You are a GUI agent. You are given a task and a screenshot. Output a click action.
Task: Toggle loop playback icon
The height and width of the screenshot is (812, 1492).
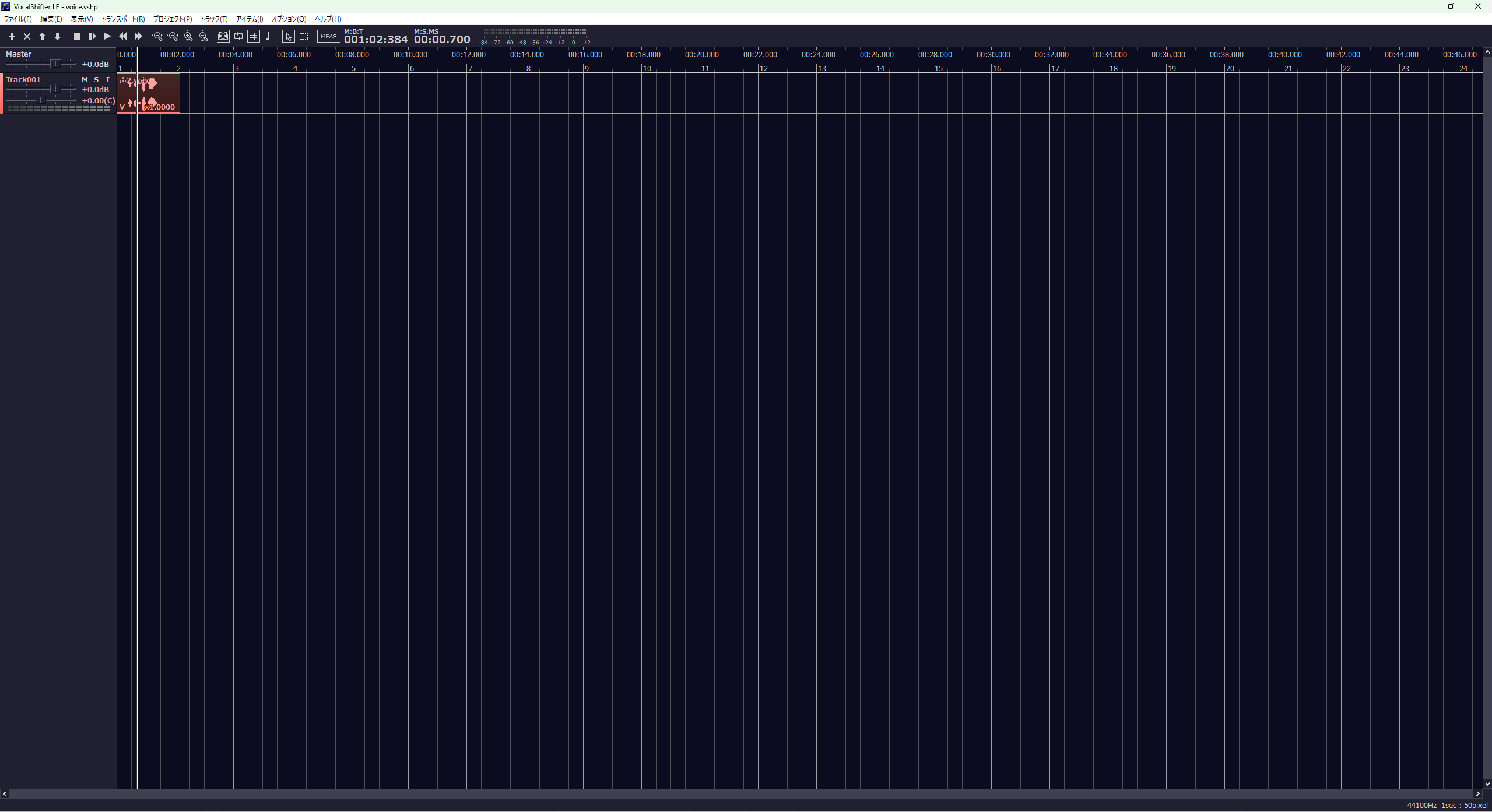[238, 37]
